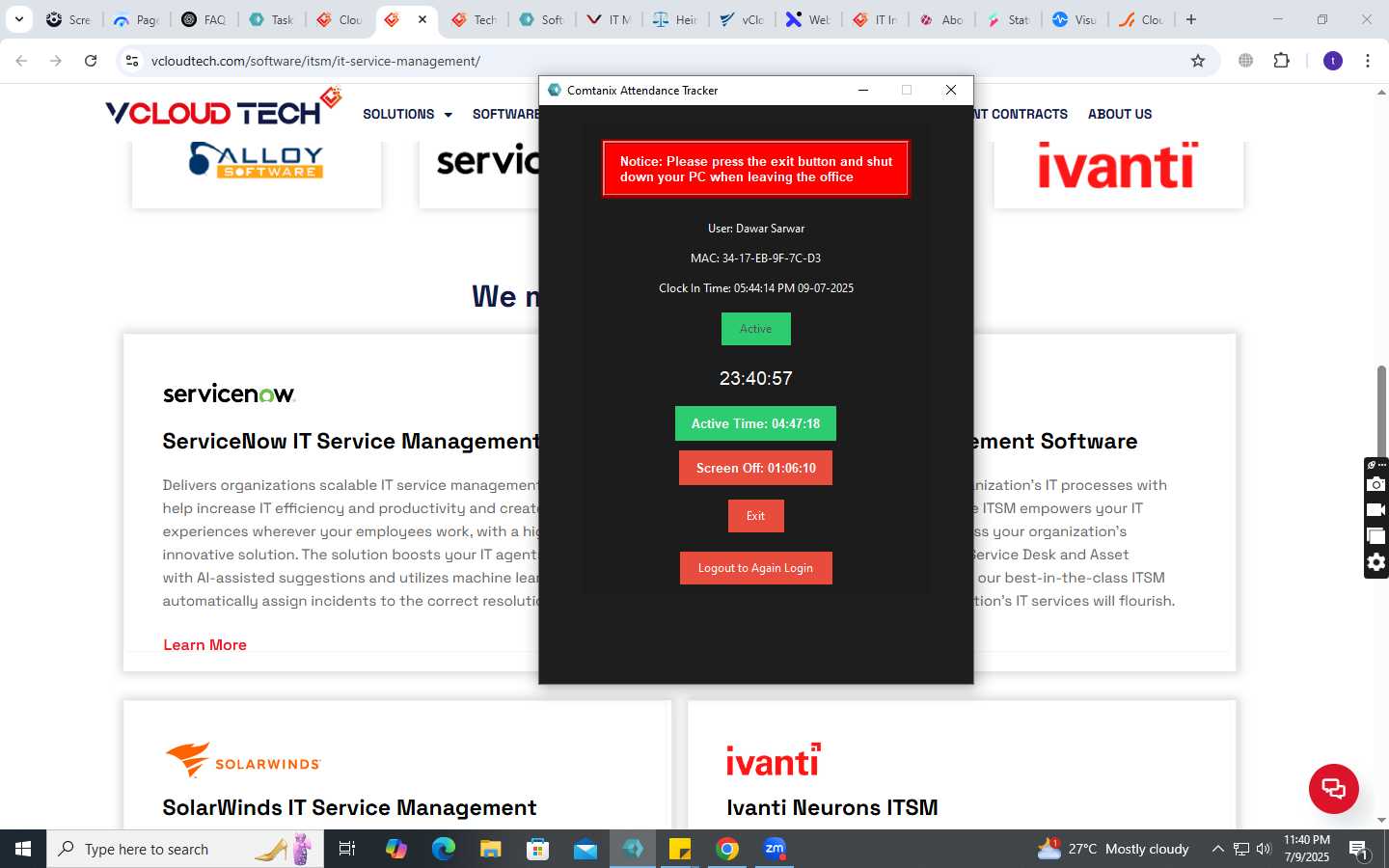Click the Ivanti Neurons ITSM heading
This screenshot has height=868, width=1389.
tap(831, 807)
